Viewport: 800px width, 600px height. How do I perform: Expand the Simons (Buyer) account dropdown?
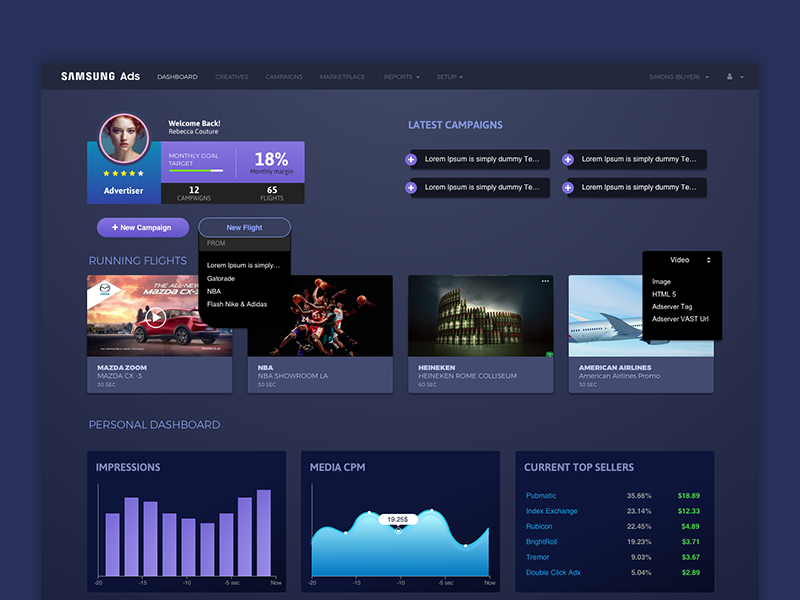(x=679, y=77)
